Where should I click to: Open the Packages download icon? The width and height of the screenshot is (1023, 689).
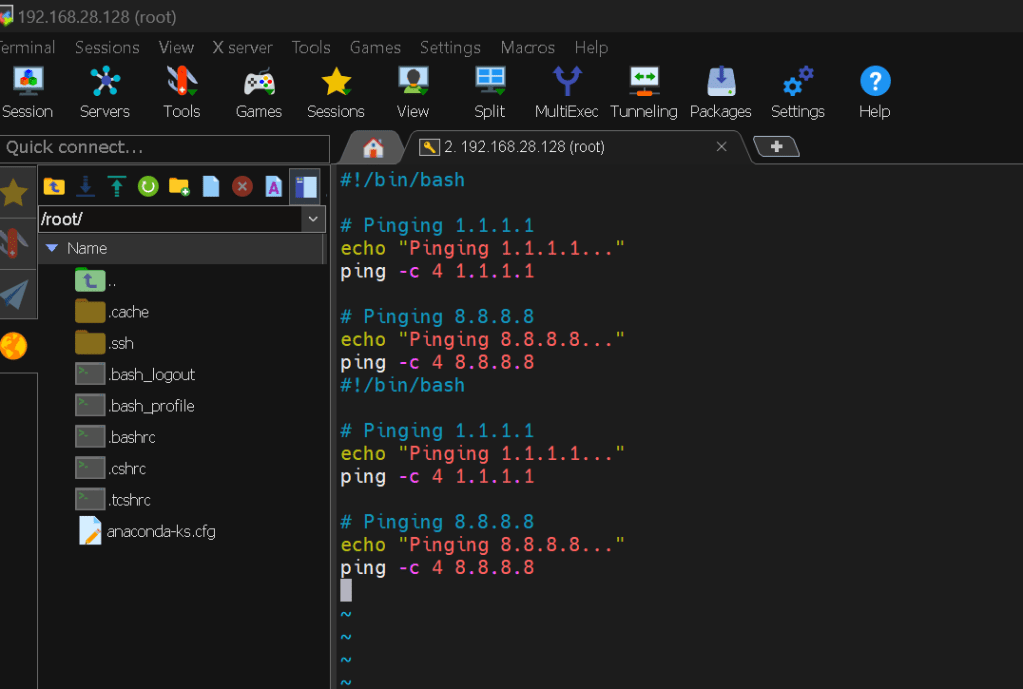coord(721,93)
